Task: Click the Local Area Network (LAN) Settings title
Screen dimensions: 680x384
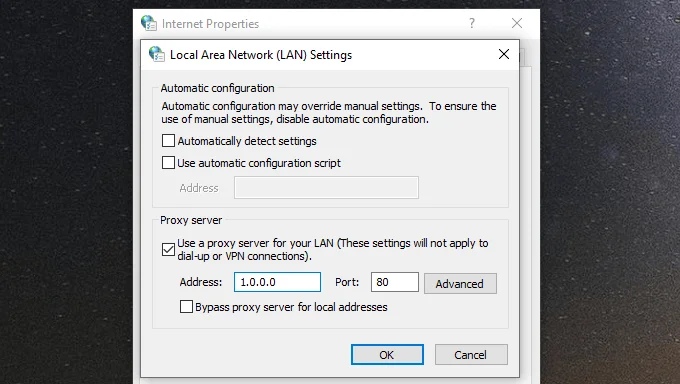Action: click(x=261, y=55)
